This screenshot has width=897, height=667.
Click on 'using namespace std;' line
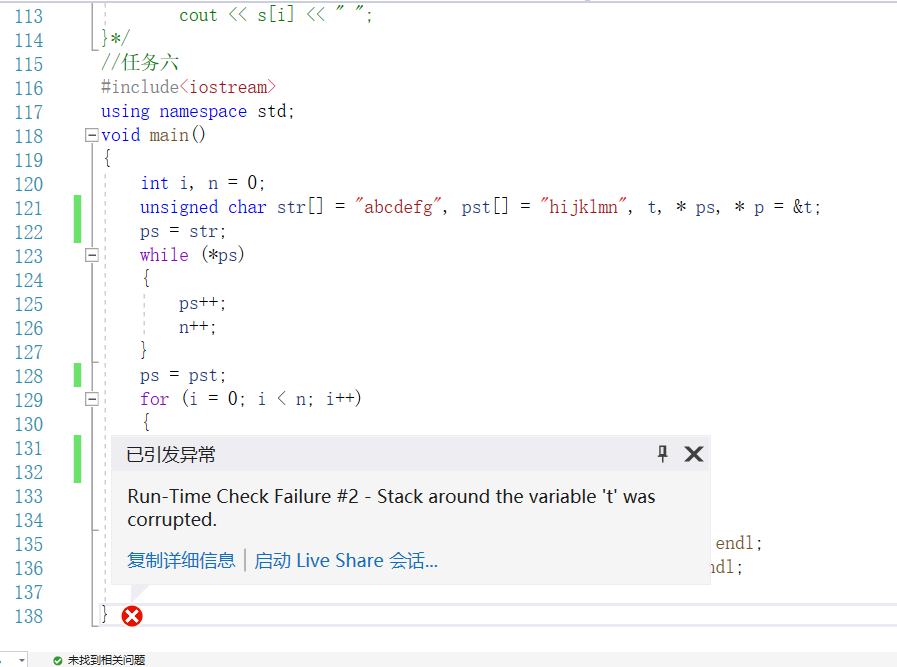click(197, 111)
